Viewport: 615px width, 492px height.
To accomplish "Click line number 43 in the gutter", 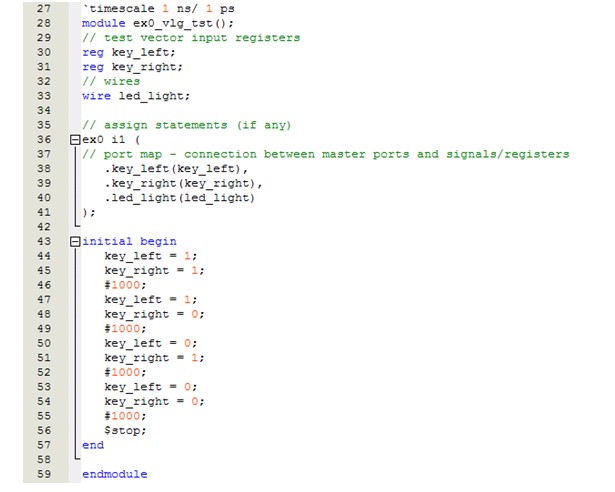I will (42, 242).
